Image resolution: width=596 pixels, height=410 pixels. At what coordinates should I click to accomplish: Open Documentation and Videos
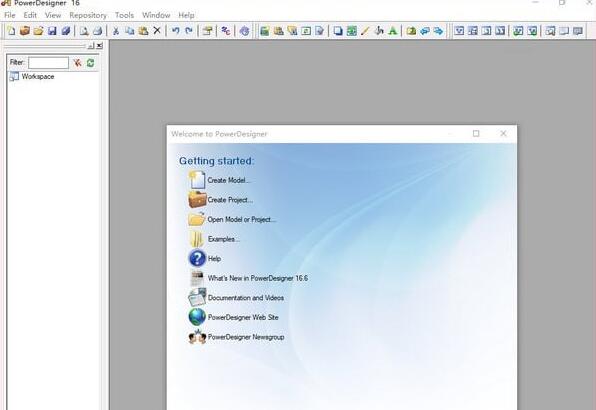click(x=246, y=298)
